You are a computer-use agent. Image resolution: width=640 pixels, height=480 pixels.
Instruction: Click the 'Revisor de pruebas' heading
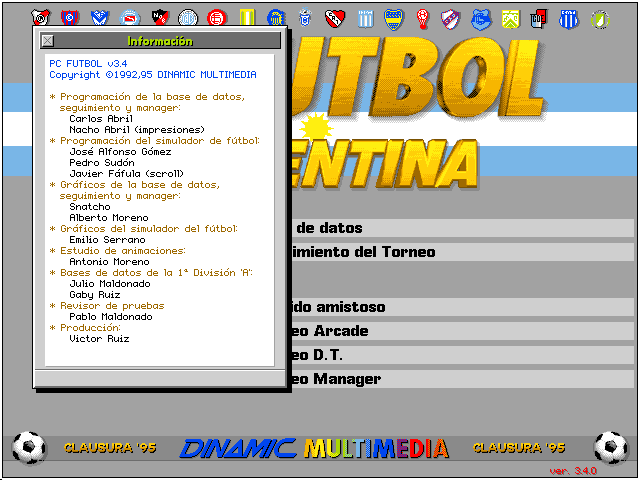(112, 306)
